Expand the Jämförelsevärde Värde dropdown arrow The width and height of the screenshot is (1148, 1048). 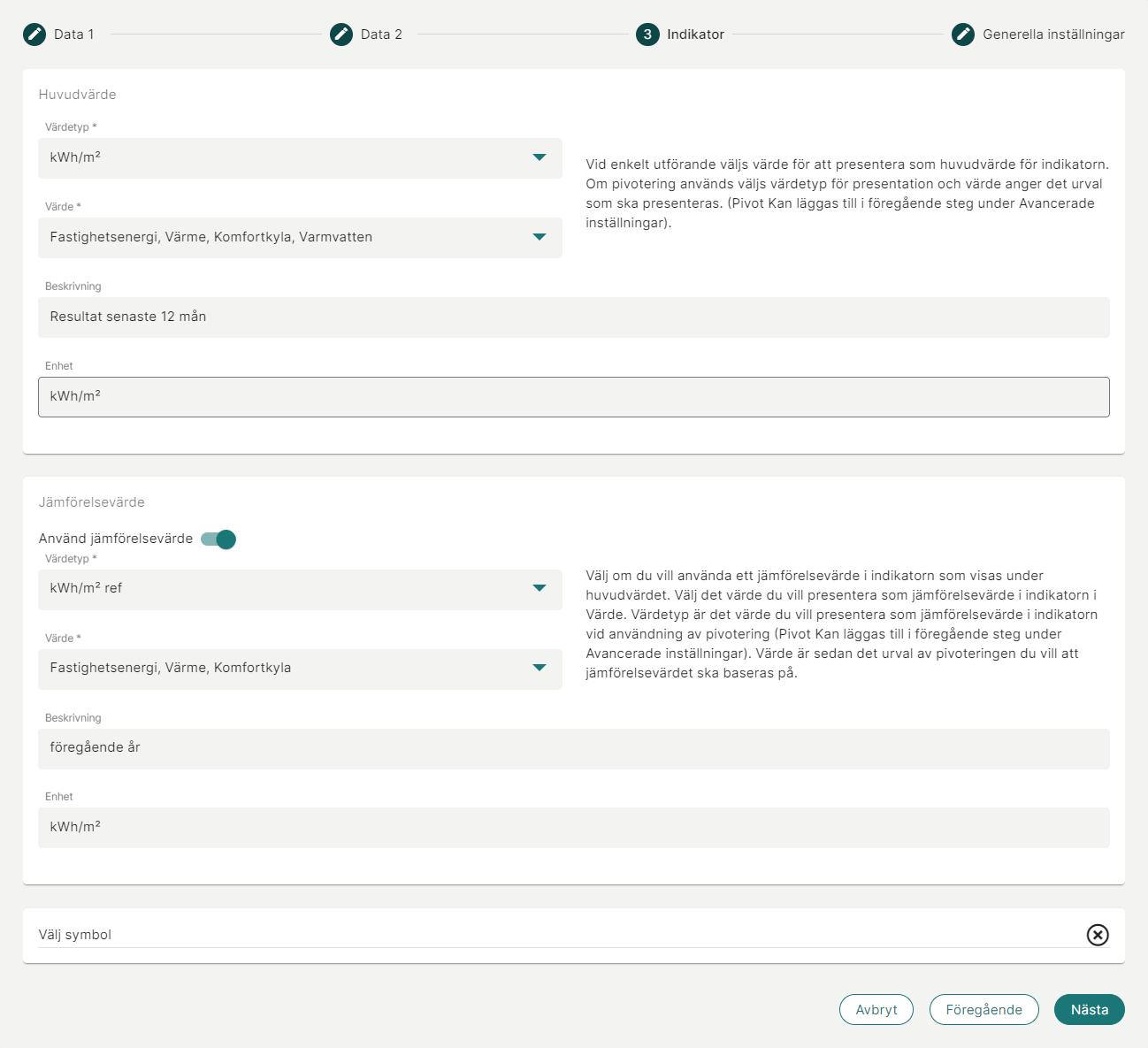click(540, 668)
